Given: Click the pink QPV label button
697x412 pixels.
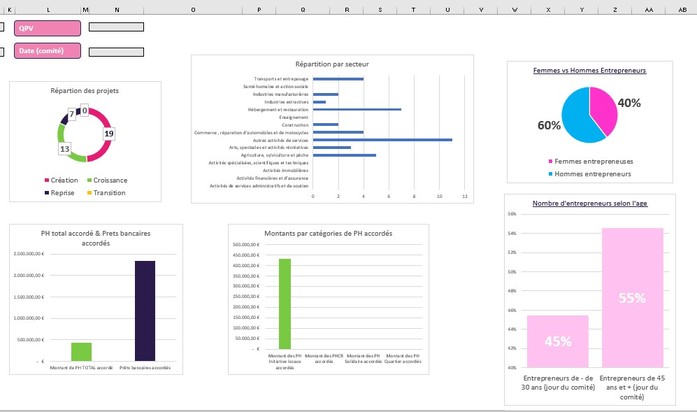Looking at the screenshot, I should click(x=46, y=28).
